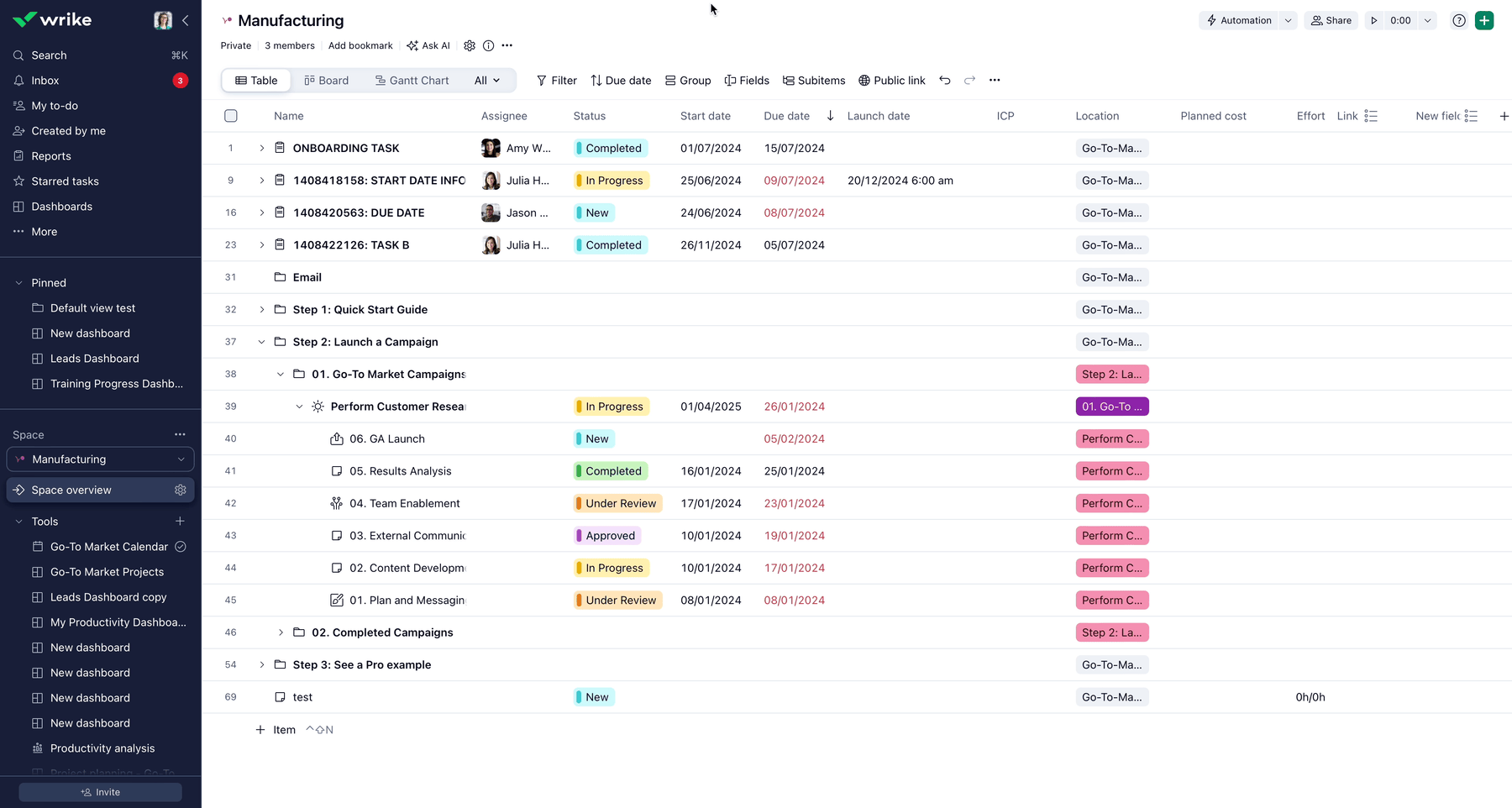Expand the Step 3: See a Pro example row
The image size is (1512, 808).
click(261, 664)
